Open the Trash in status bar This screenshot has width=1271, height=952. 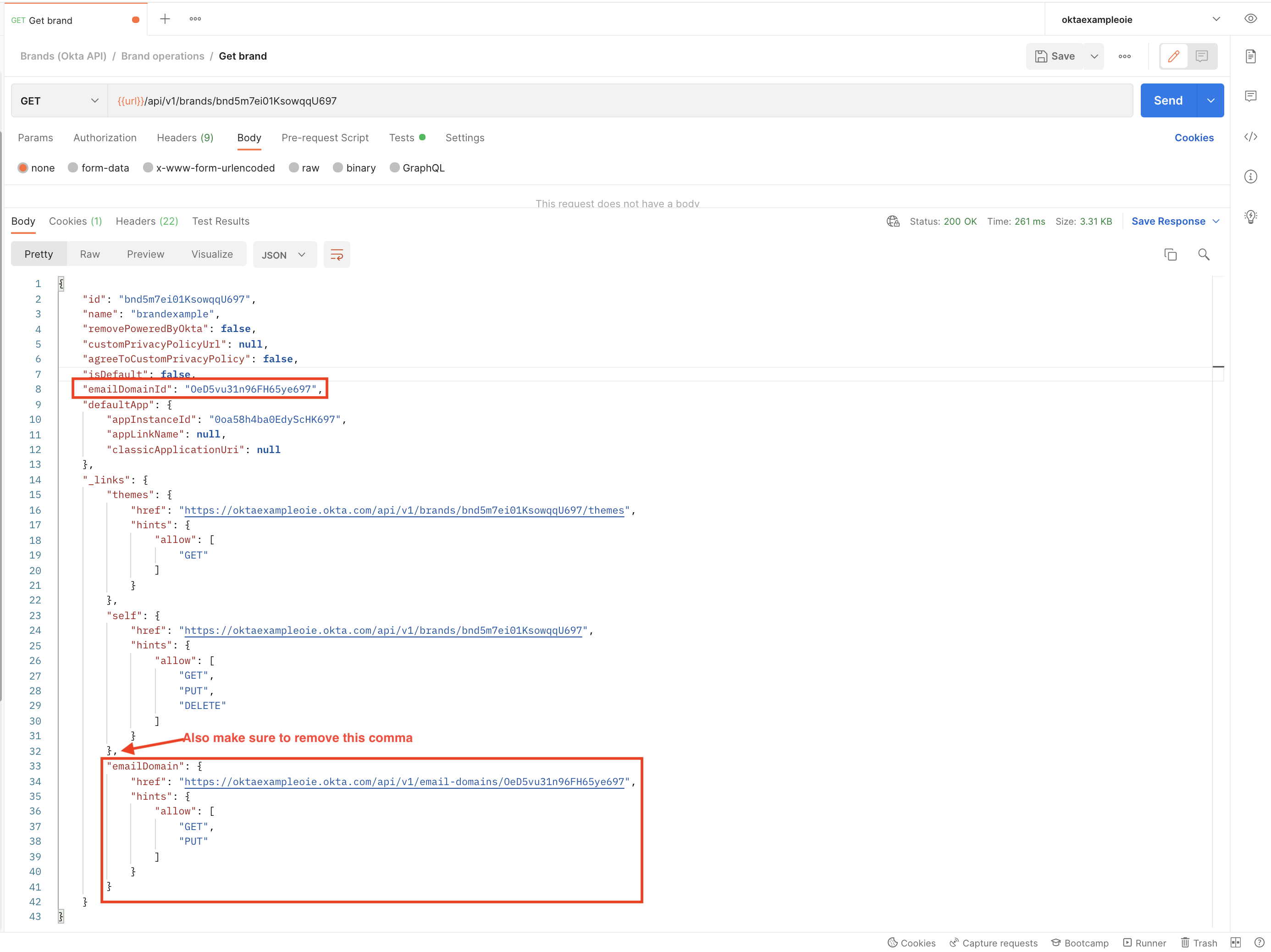tap(1199, 943)
